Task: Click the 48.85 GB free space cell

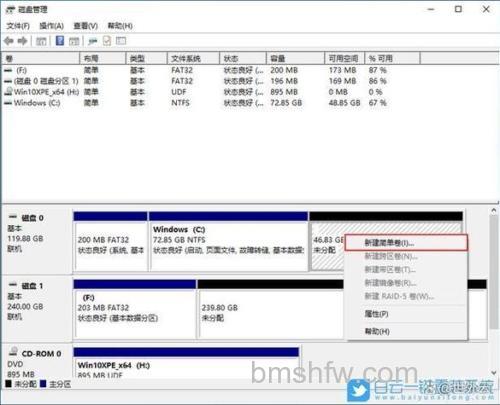Action: tap(344, 103)
